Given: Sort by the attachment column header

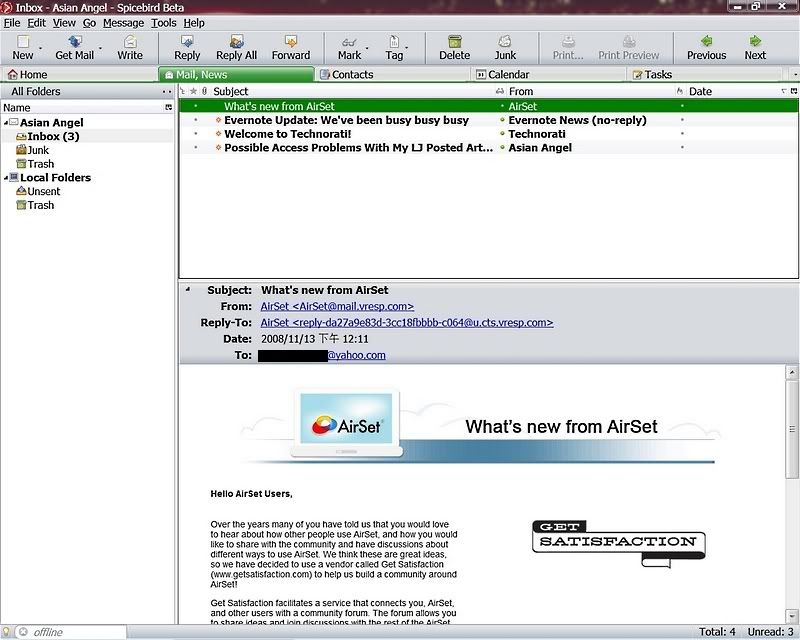Looking at the screenshot, I should (205, 91).
